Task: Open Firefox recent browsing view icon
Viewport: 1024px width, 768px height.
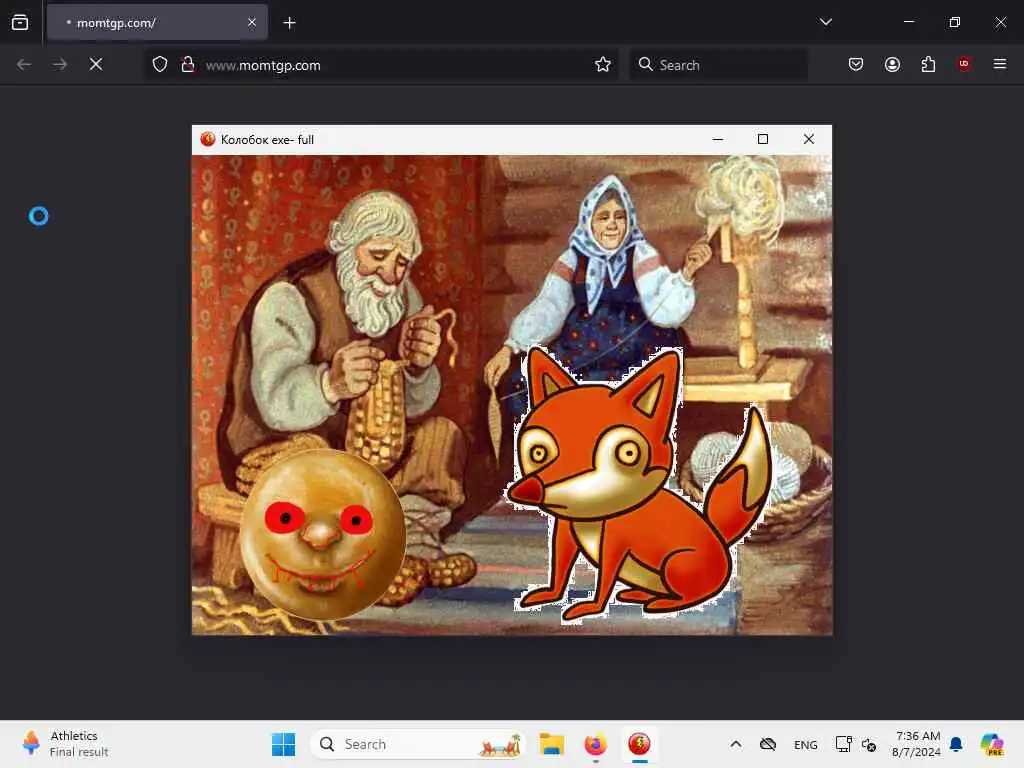Action: point(20,22)
